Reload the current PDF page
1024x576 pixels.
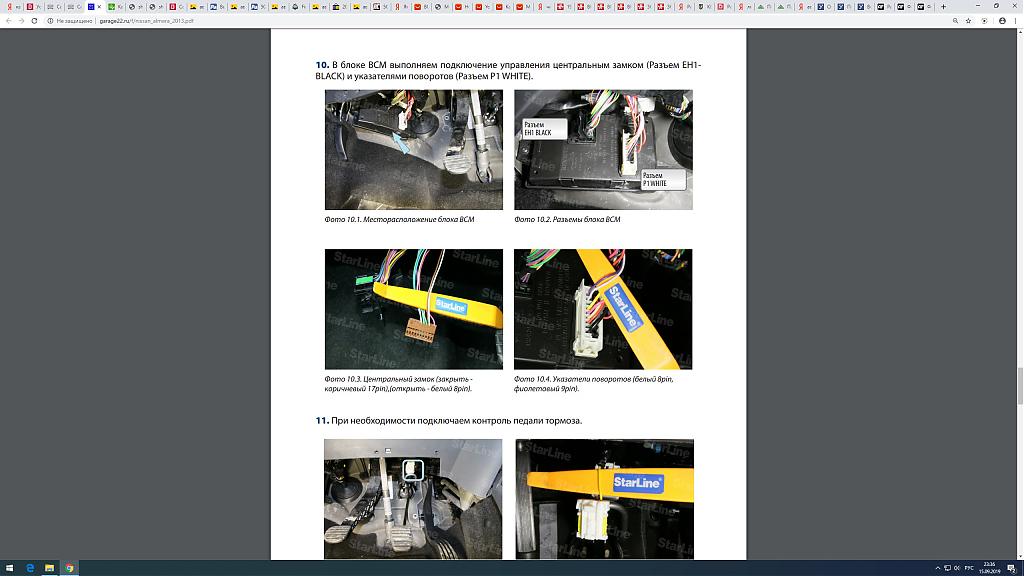pyautogui.click(x=34, y=20)
